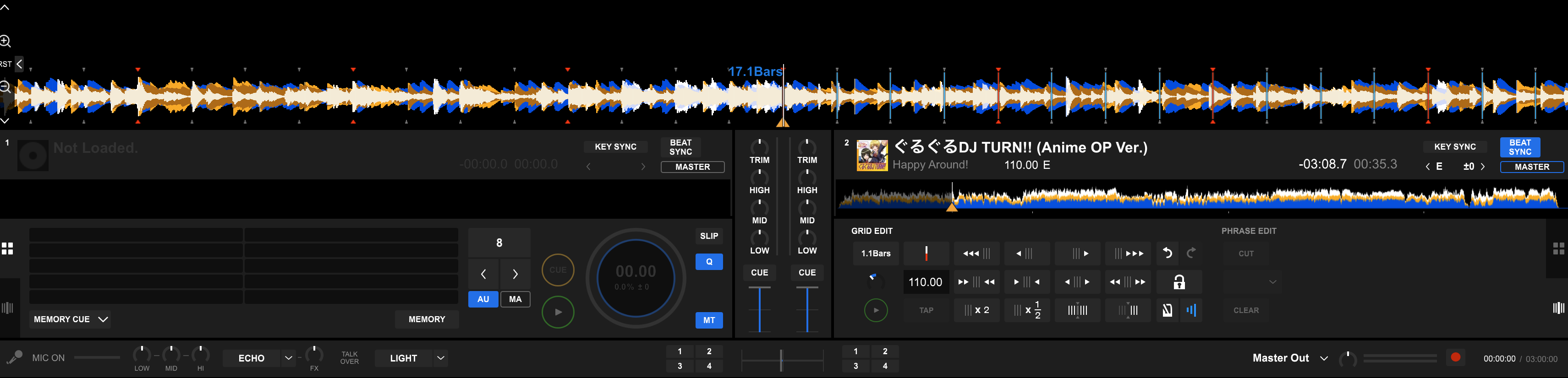The height and width of the screenshot is (378, 1568).
Task: Collapse the top panel with the up chevron
Action: (4, 7)
